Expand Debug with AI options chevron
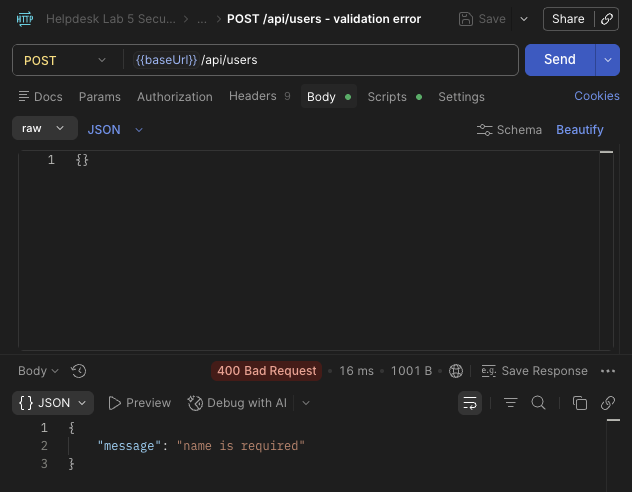Image resolution: width=632 pixels, height=492 pixels. [x=306, y=403]
